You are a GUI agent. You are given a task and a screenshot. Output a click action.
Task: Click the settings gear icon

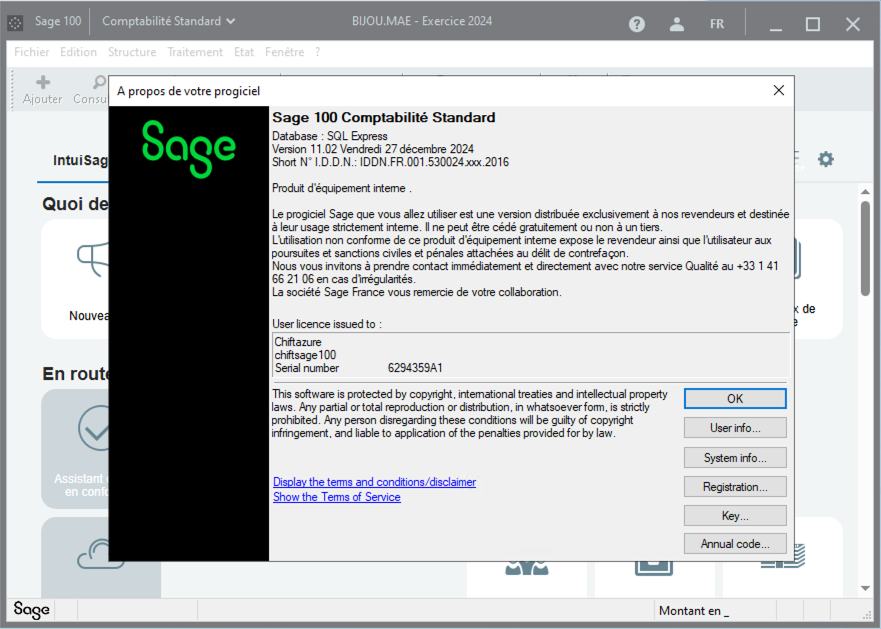pos(825,159)
